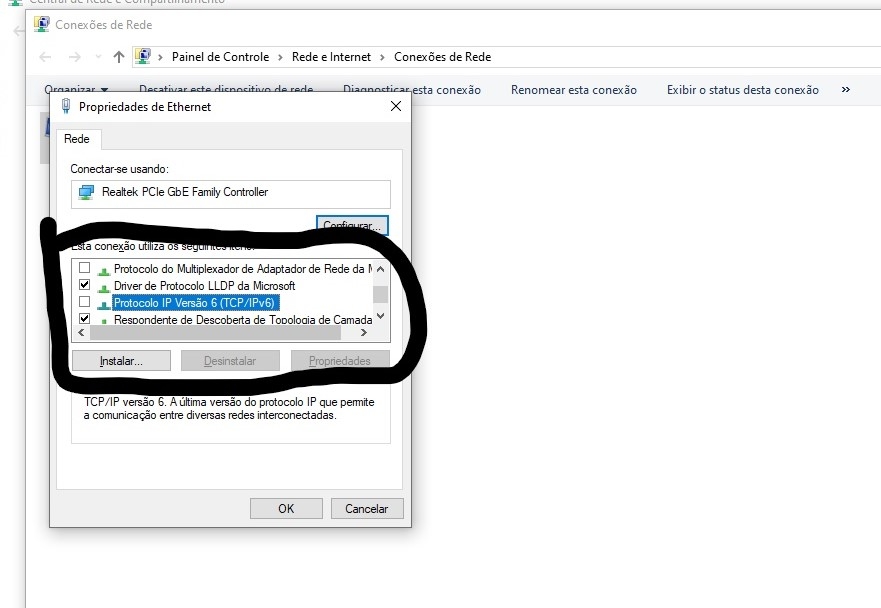
Task: Click the Instalar button
Action: click(121, 361)
